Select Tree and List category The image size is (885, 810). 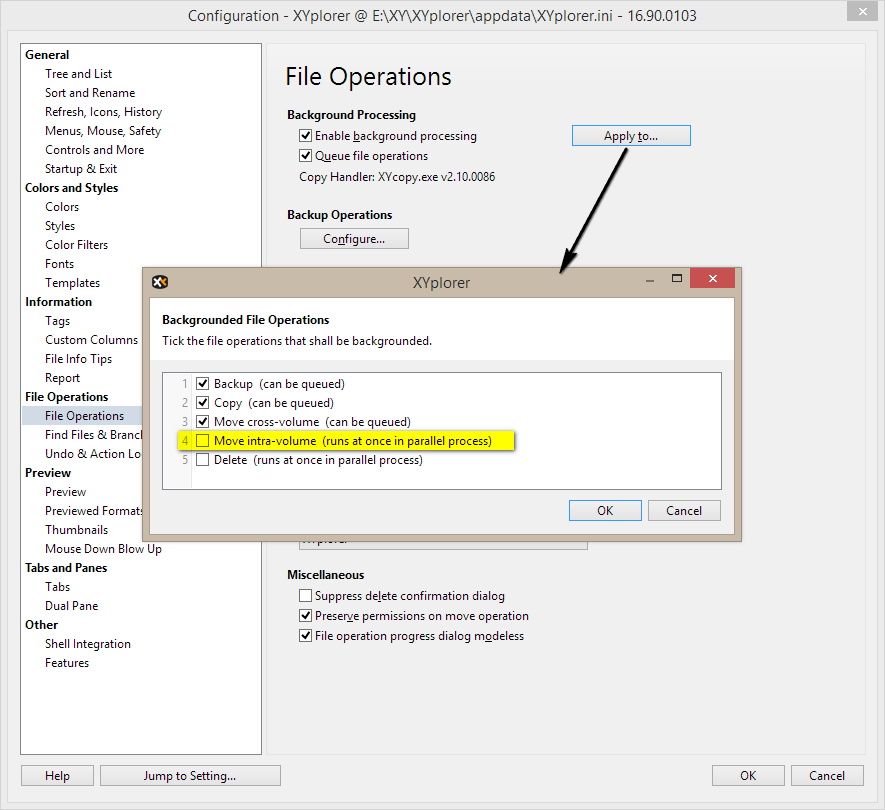click(x=78, y=74)
